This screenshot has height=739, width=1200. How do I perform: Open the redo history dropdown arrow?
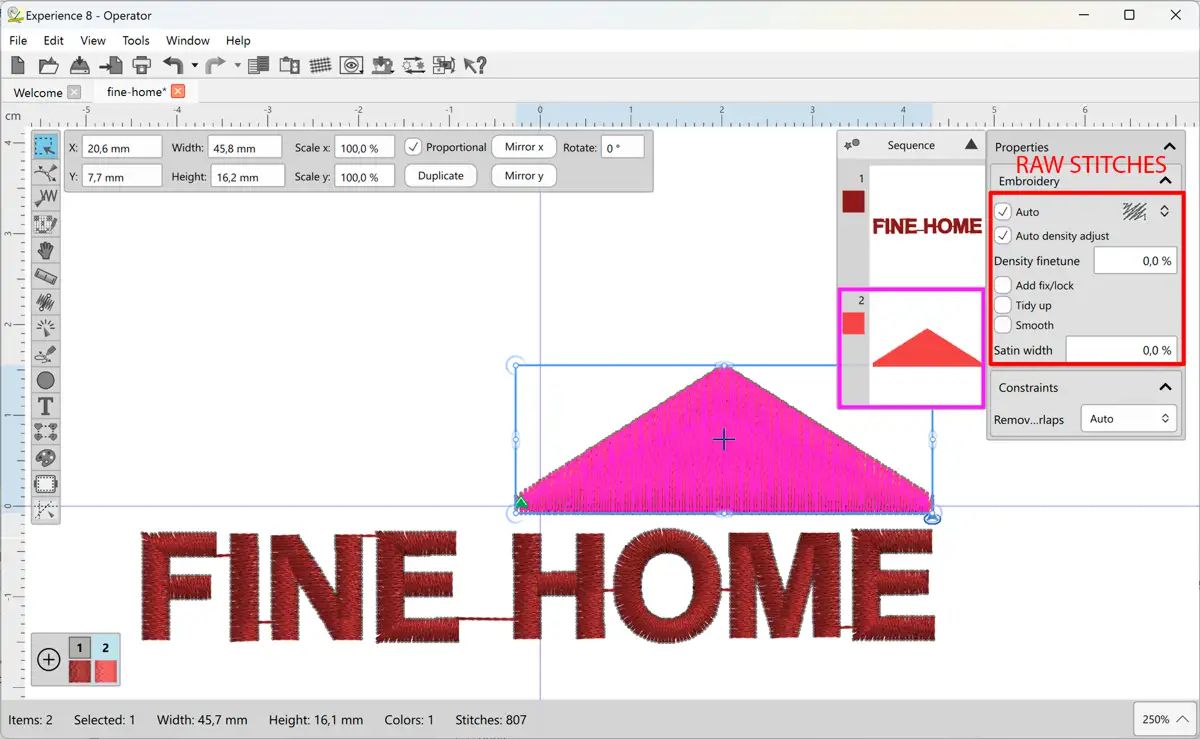(237, 66)
